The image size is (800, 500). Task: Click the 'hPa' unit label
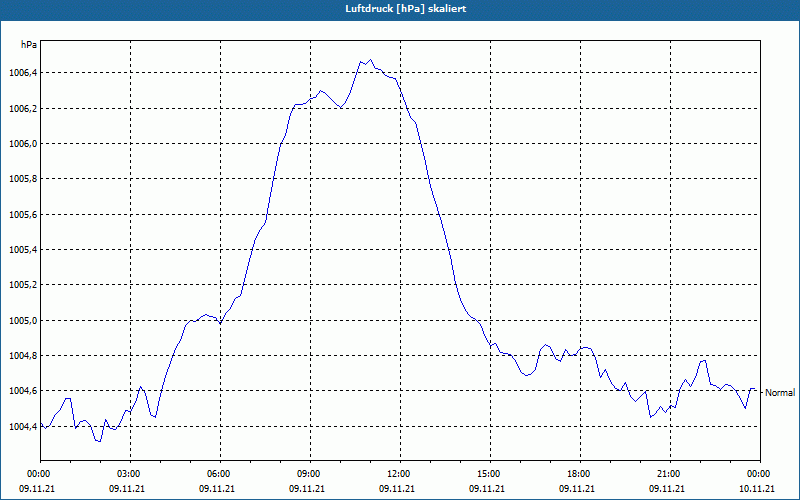(29, 45)
